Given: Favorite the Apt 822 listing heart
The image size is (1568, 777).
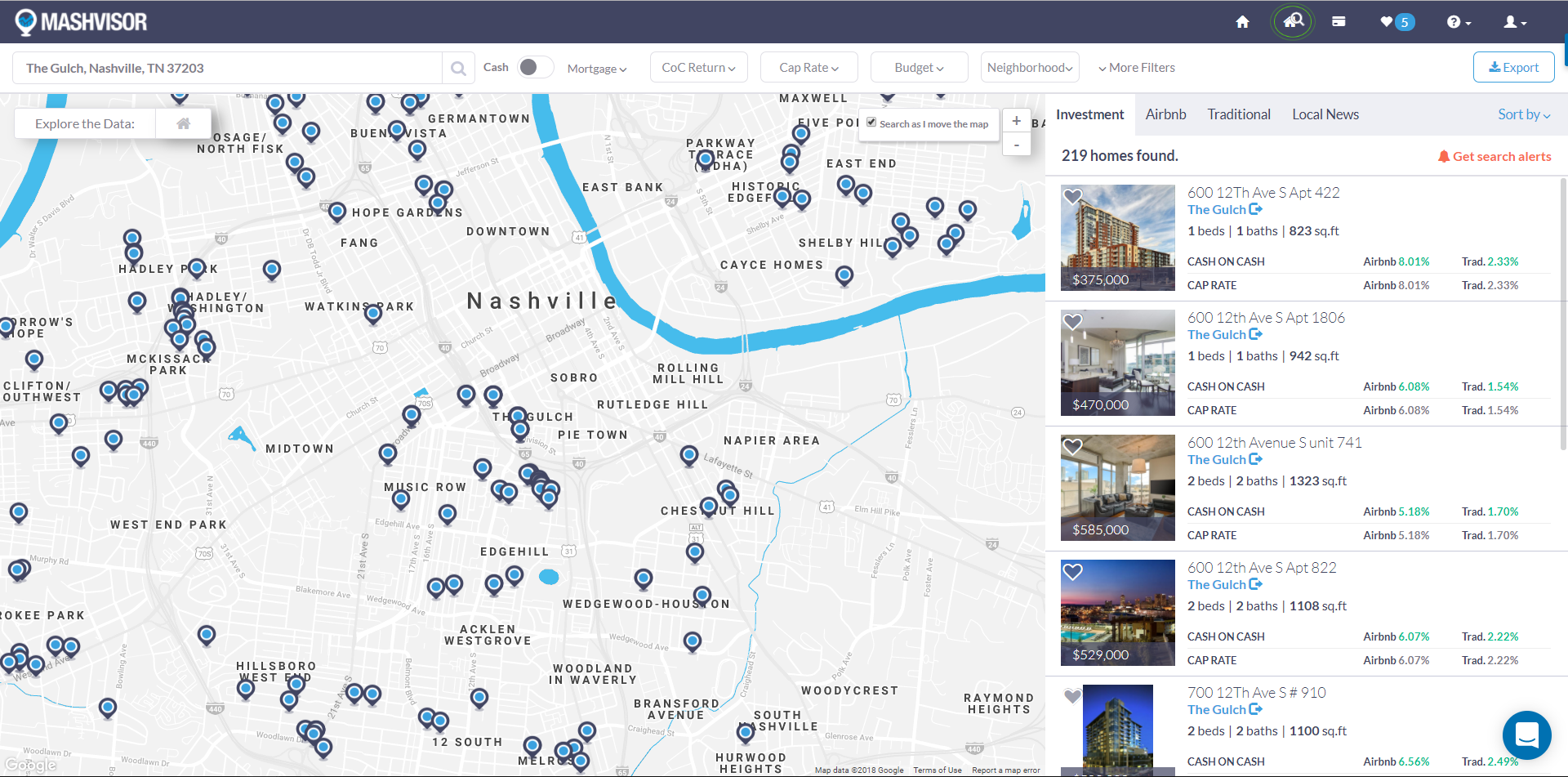Looking at the screenshot, I should pyautogui.click(x=1072, y=572).
